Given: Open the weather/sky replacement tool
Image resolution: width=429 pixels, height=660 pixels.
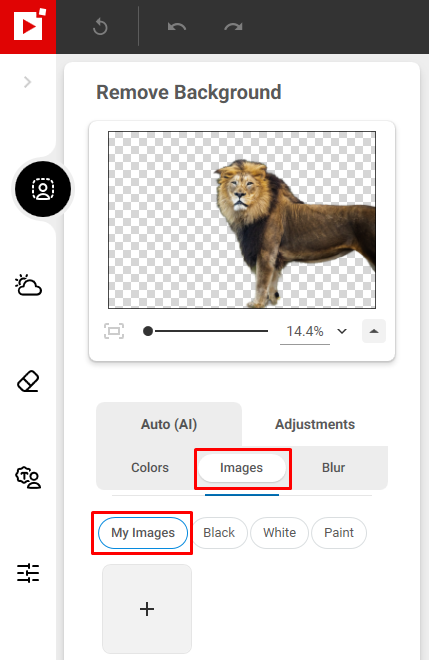Looking at the screenshot, I should pyautogui.click(x=28, y=285).
